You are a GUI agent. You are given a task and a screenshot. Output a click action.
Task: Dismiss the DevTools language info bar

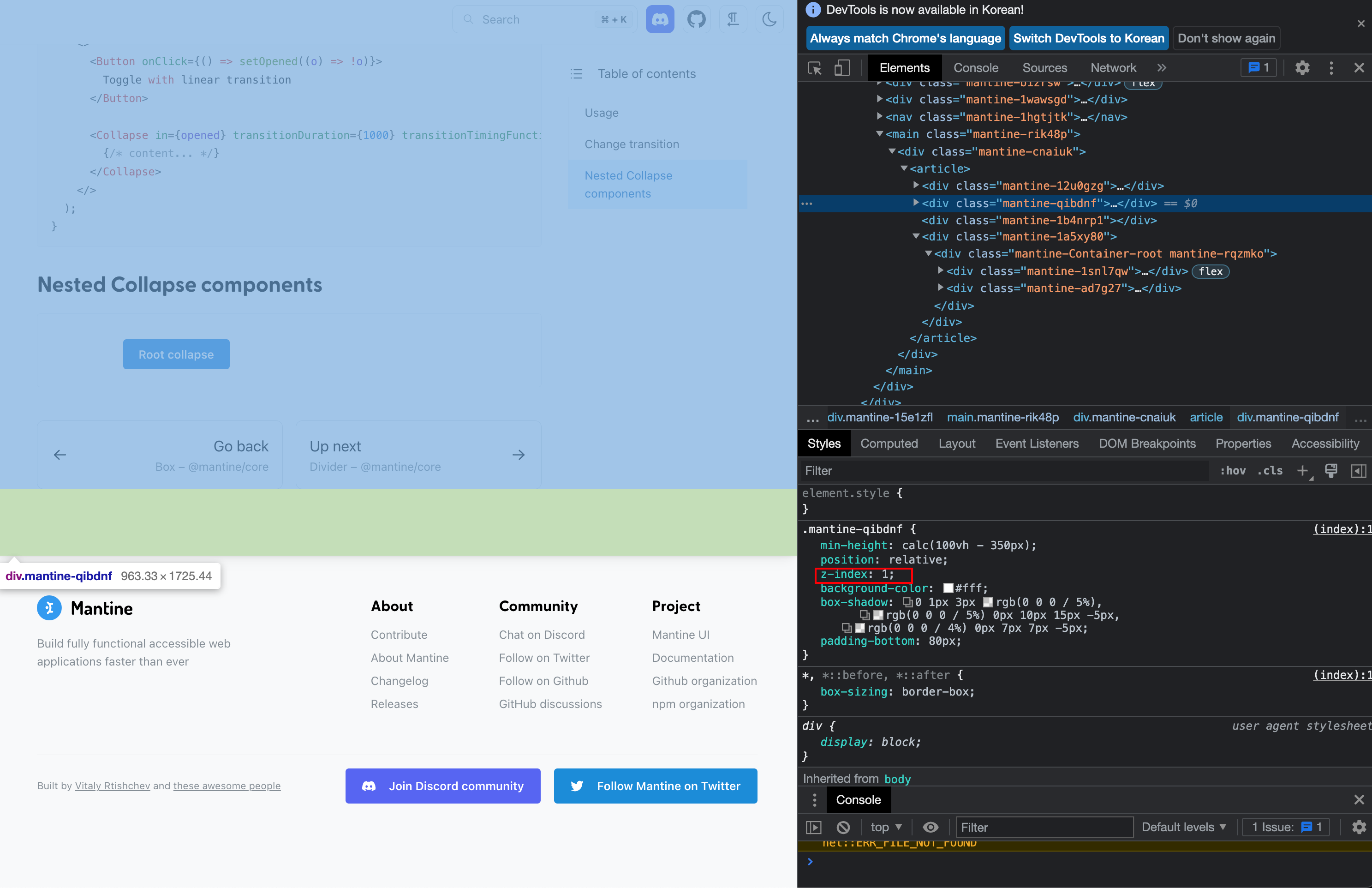point(1361,24)
